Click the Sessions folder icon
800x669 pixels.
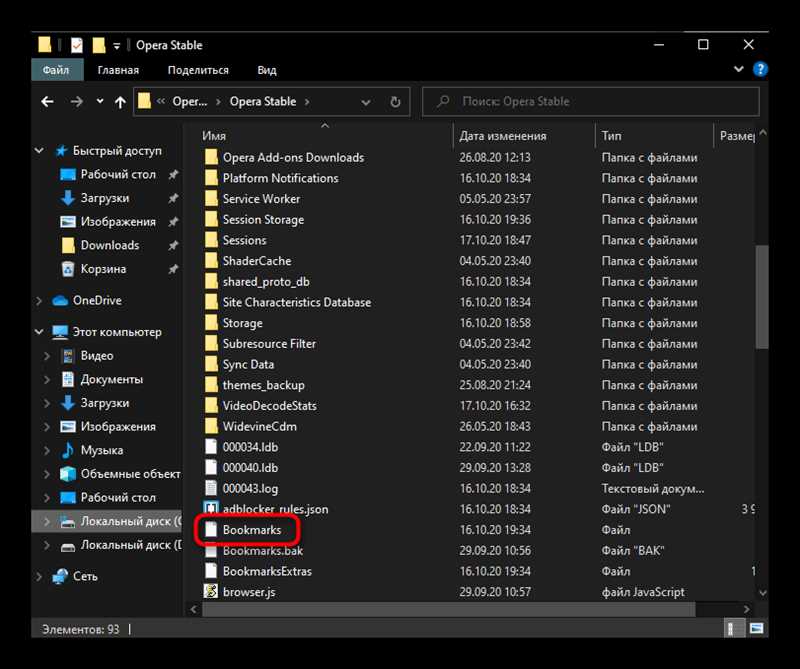coord(211,240)
